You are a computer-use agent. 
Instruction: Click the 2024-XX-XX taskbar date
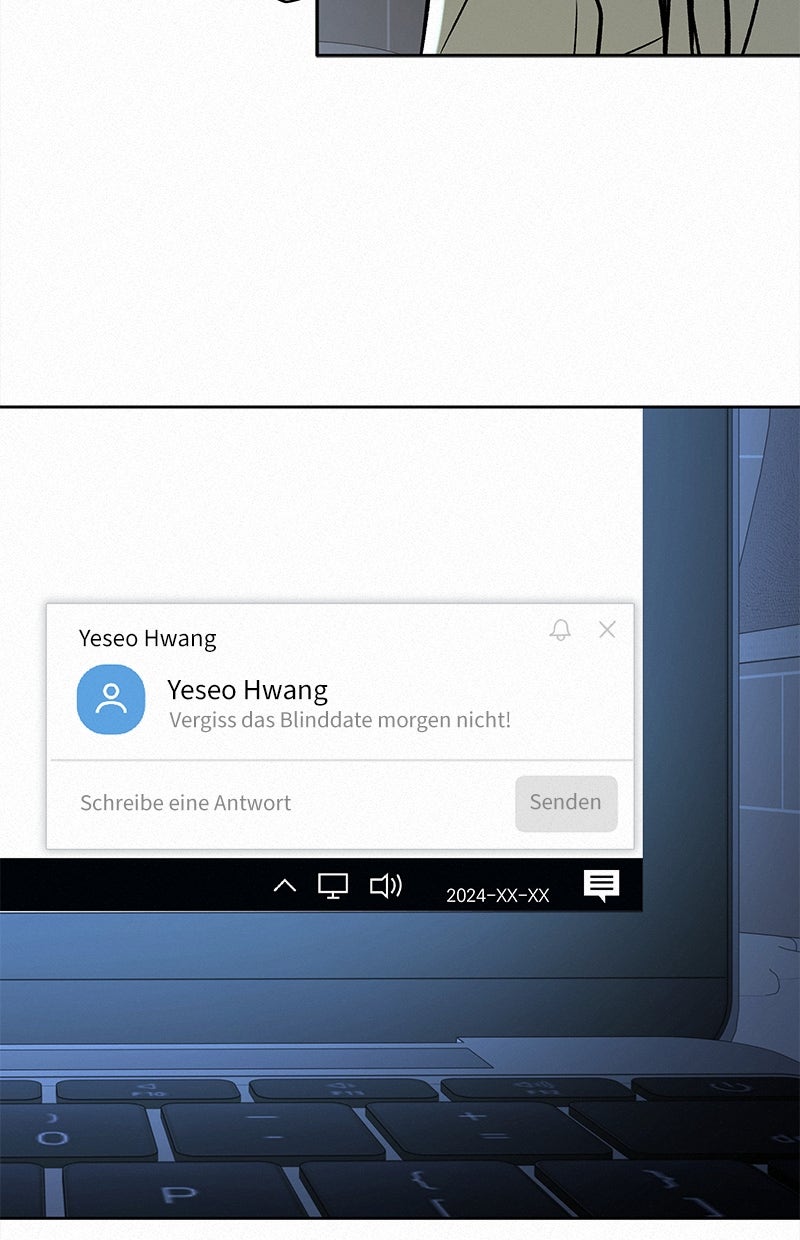point(497,895)
